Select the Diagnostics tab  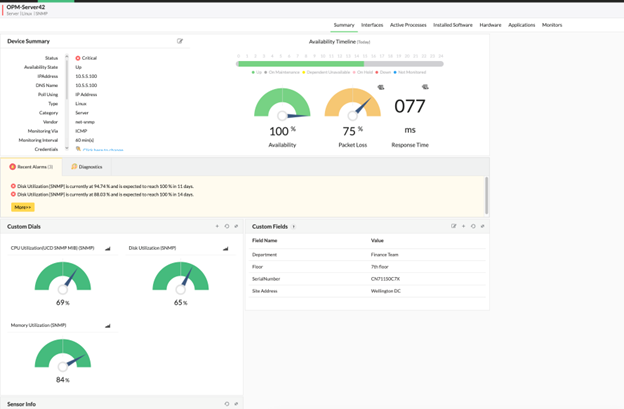pyautogui.click(x=87, y=167)
